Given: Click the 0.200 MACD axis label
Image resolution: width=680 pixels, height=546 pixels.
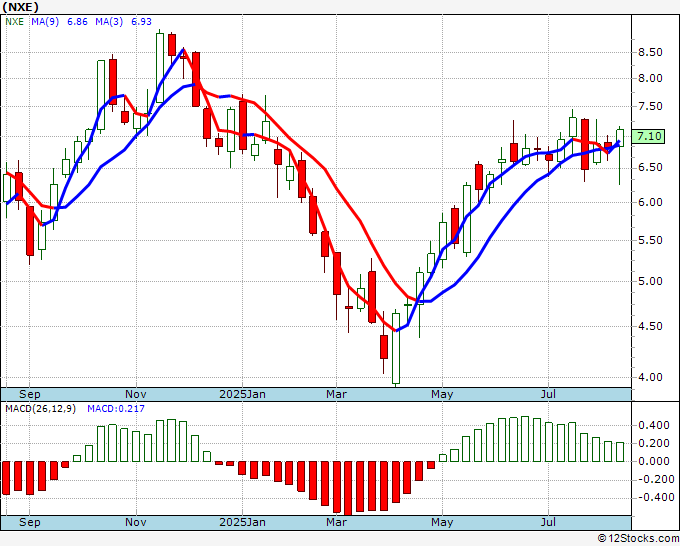Looking at the screenshot, I should pos(654,443).
